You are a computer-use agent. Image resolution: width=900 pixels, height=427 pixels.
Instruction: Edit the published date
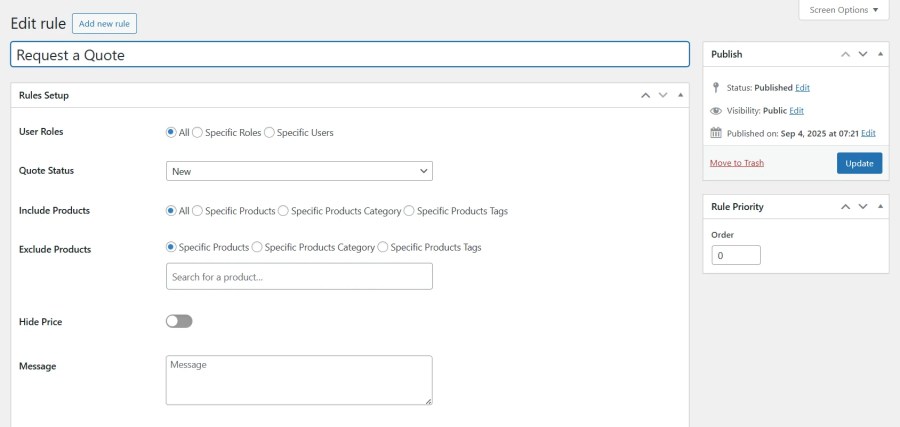(x=868, y=133)
